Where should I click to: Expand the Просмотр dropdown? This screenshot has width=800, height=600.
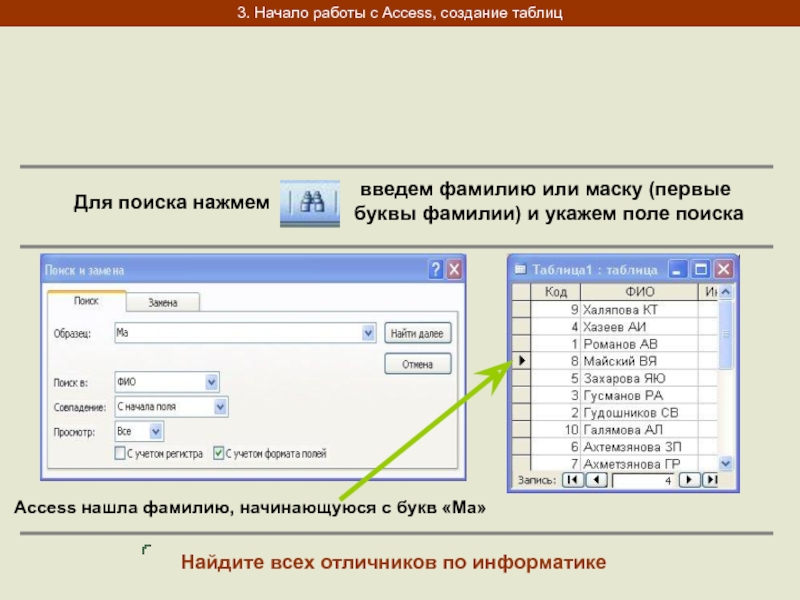pyautogui.click(x=156, y=432)
